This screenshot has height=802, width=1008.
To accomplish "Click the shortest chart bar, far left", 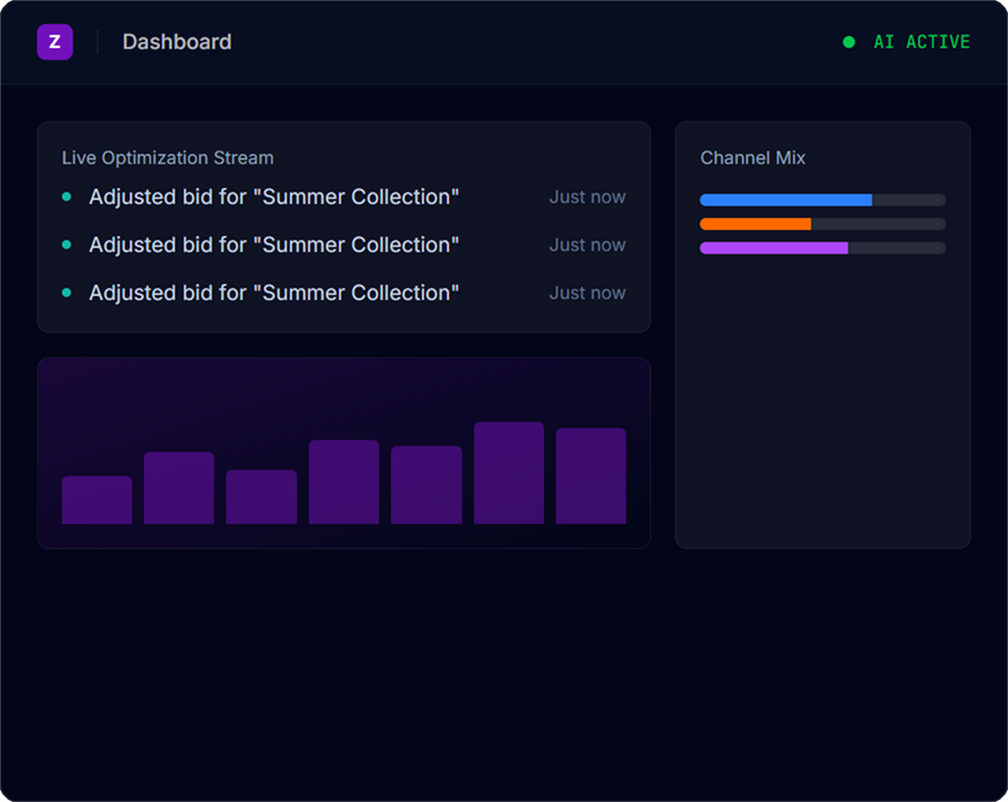I will click(x=97, y=500).
